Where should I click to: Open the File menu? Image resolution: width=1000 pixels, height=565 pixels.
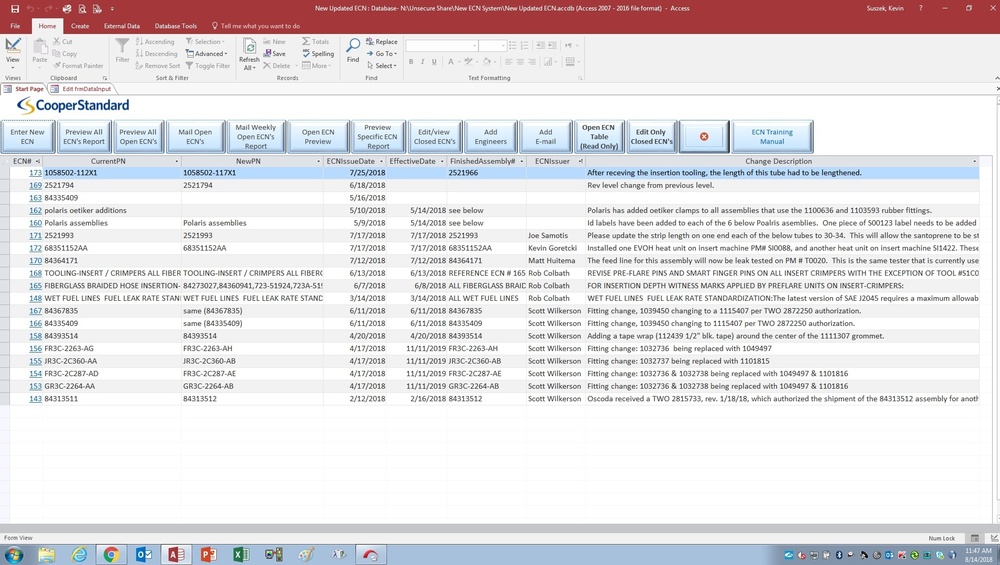[x=15, y=26]
